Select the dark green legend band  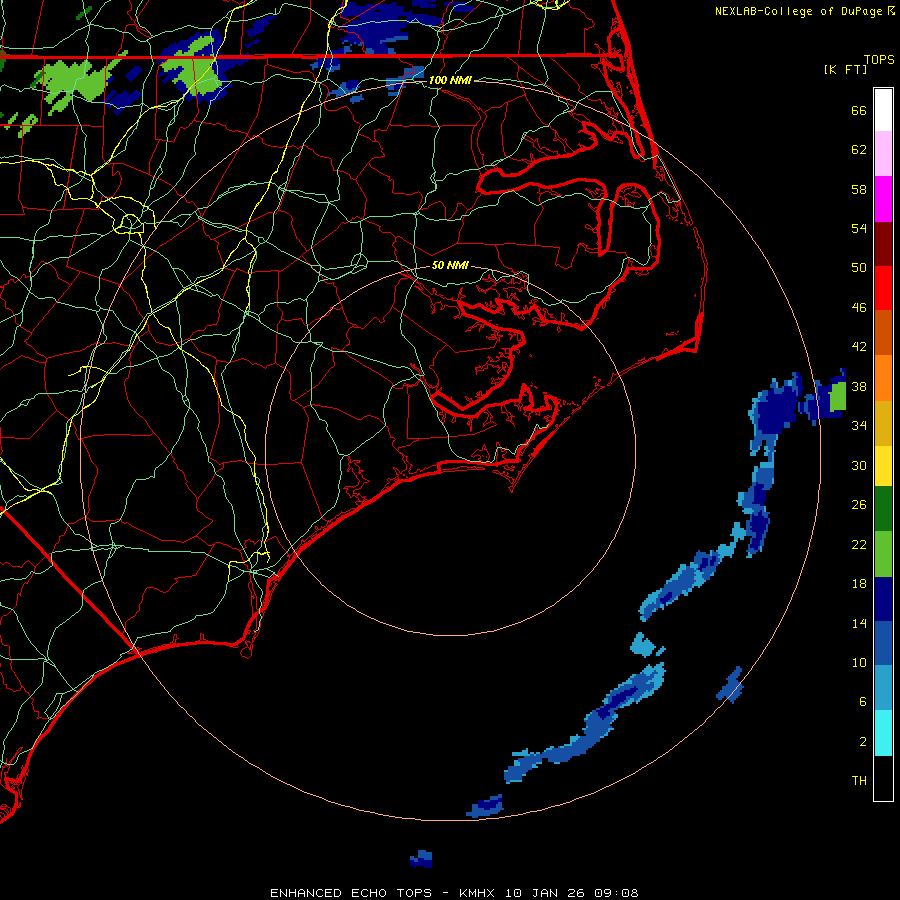click(x=883, y=509)
